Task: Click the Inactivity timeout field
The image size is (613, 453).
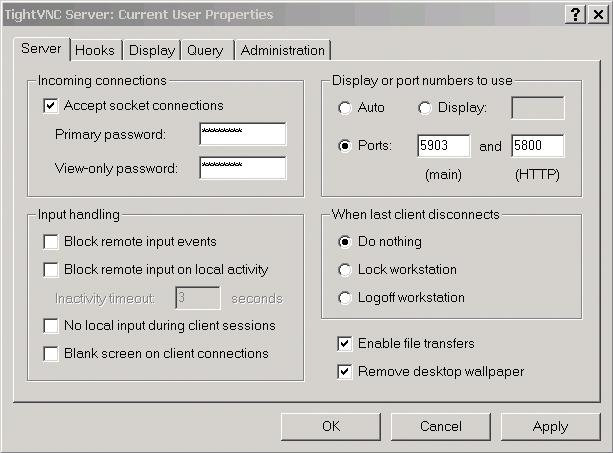Action: pyautogui.click(x=198, y=298)
